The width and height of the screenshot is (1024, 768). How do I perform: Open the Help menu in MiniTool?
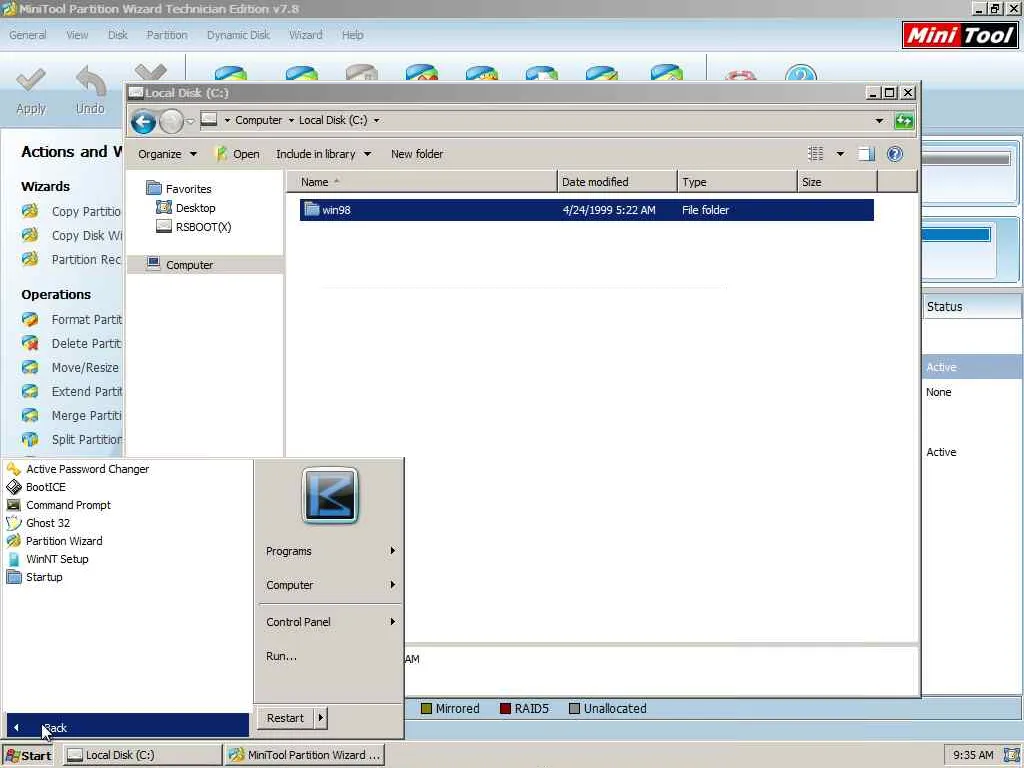coord(353,35)
